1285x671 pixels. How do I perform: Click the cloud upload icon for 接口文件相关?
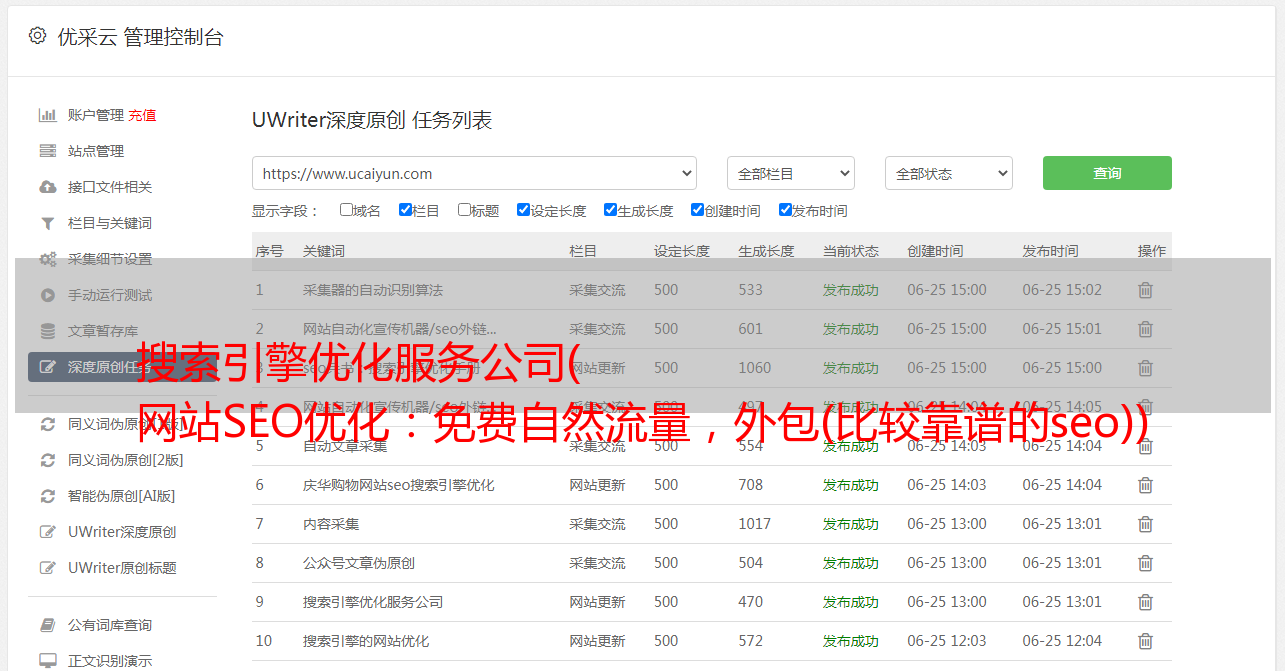47,187
